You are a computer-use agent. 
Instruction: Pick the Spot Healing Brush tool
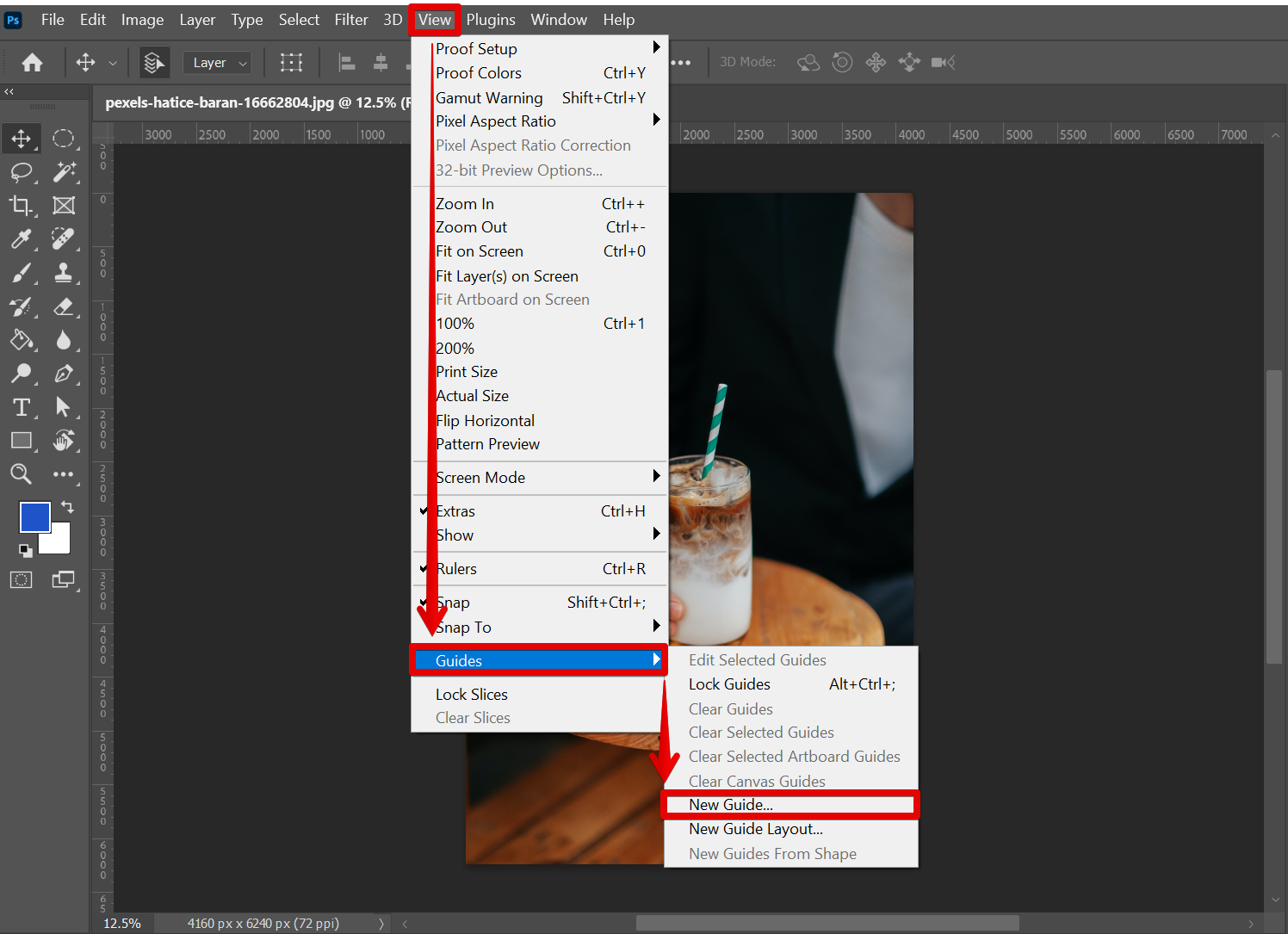coord(65,239)
